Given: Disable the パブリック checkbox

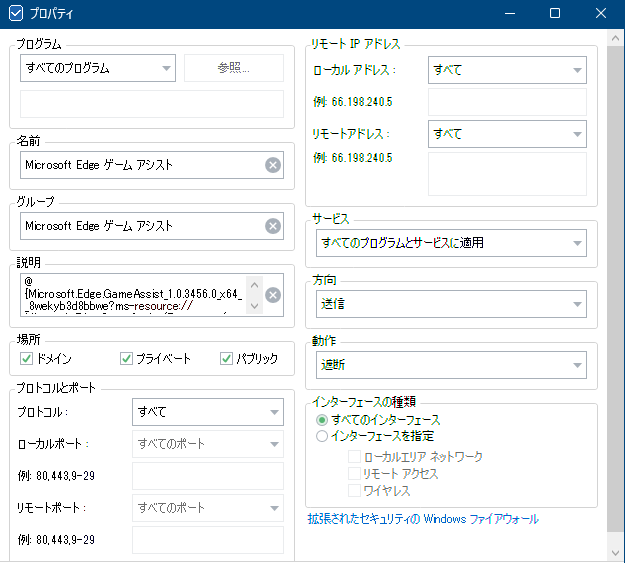Looking at the screenshot, I should pos(227,358).
